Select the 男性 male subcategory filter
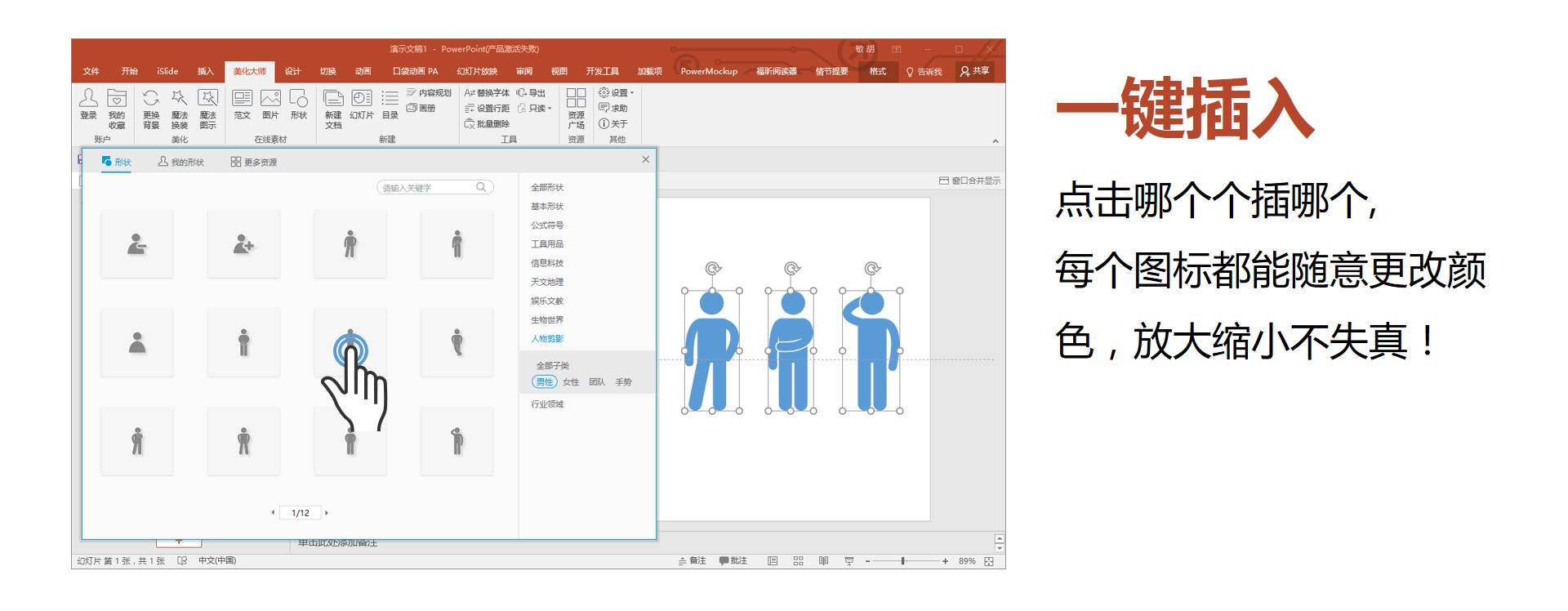This screenshot has height=611, width=1568. click(545, 381)
